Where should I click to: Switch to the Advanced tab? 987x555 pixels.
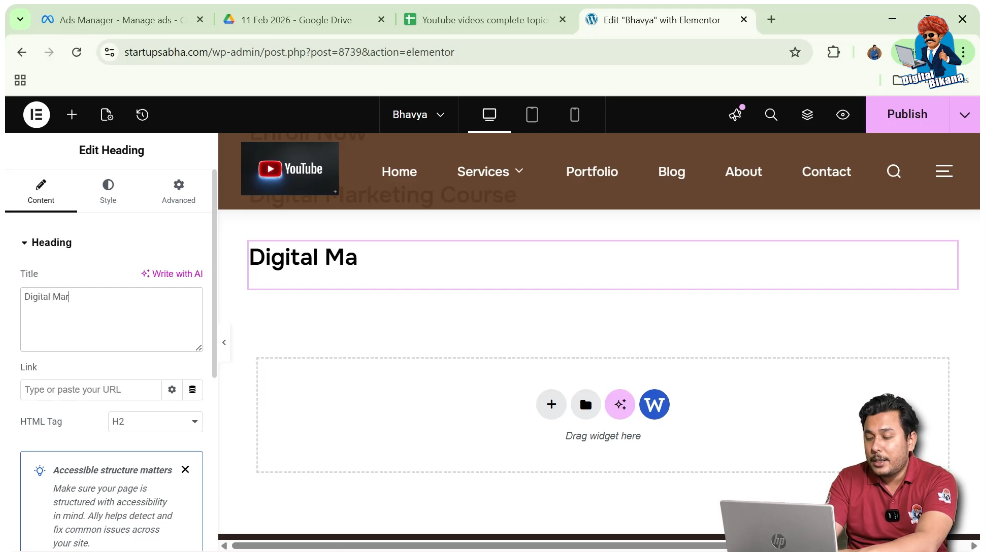[x=178, y=190]
